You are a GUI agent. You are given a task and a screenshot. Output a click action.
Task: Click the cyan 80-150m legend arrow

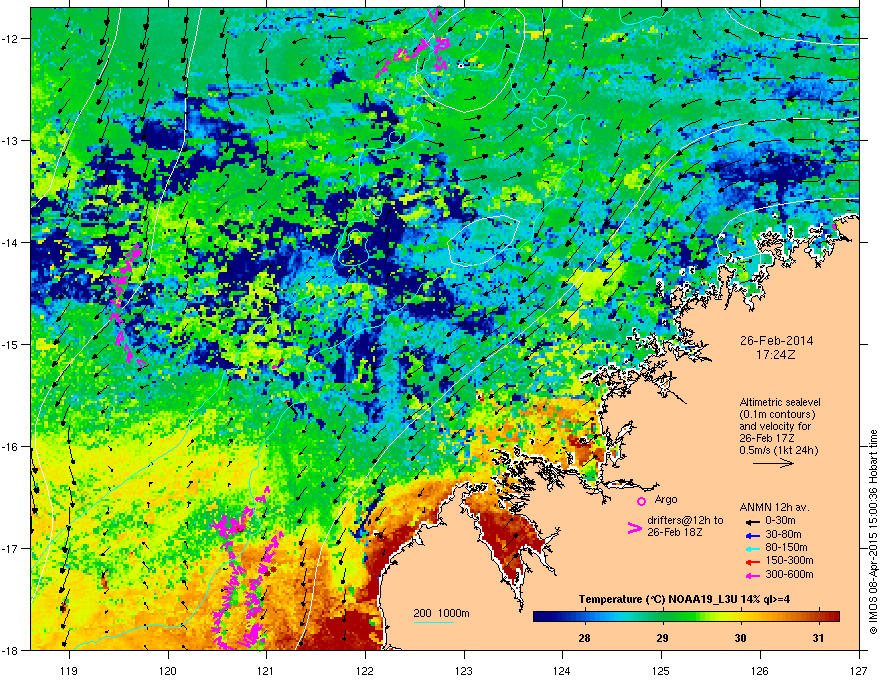click(x=751, y=548)
